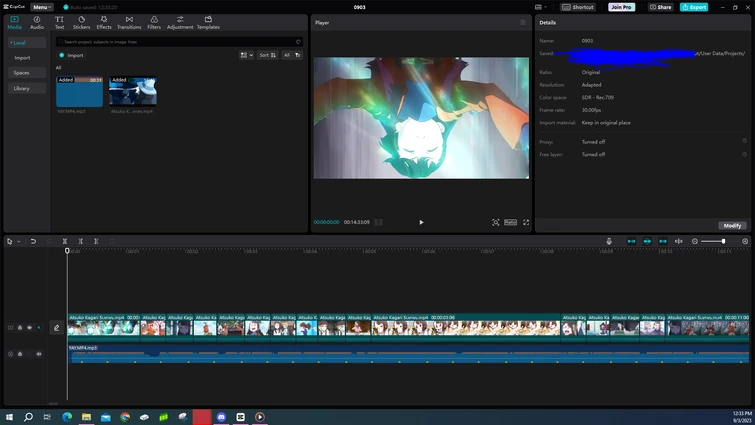755x425 pixels.
Task: Select the Atsuko Kagari video thumbnail in media
Action: [132, 92]
